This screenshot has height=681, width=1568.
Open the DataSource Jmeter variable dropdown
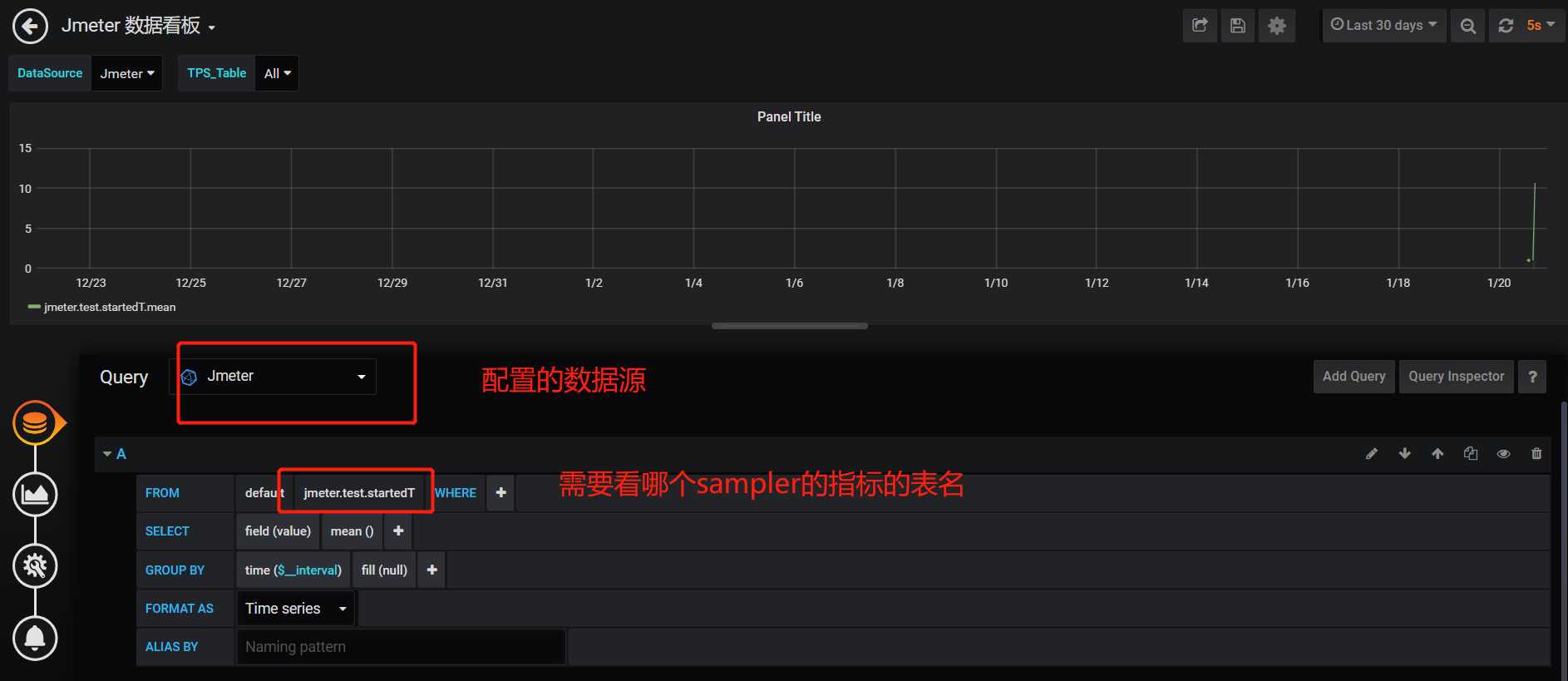(127, 73)
